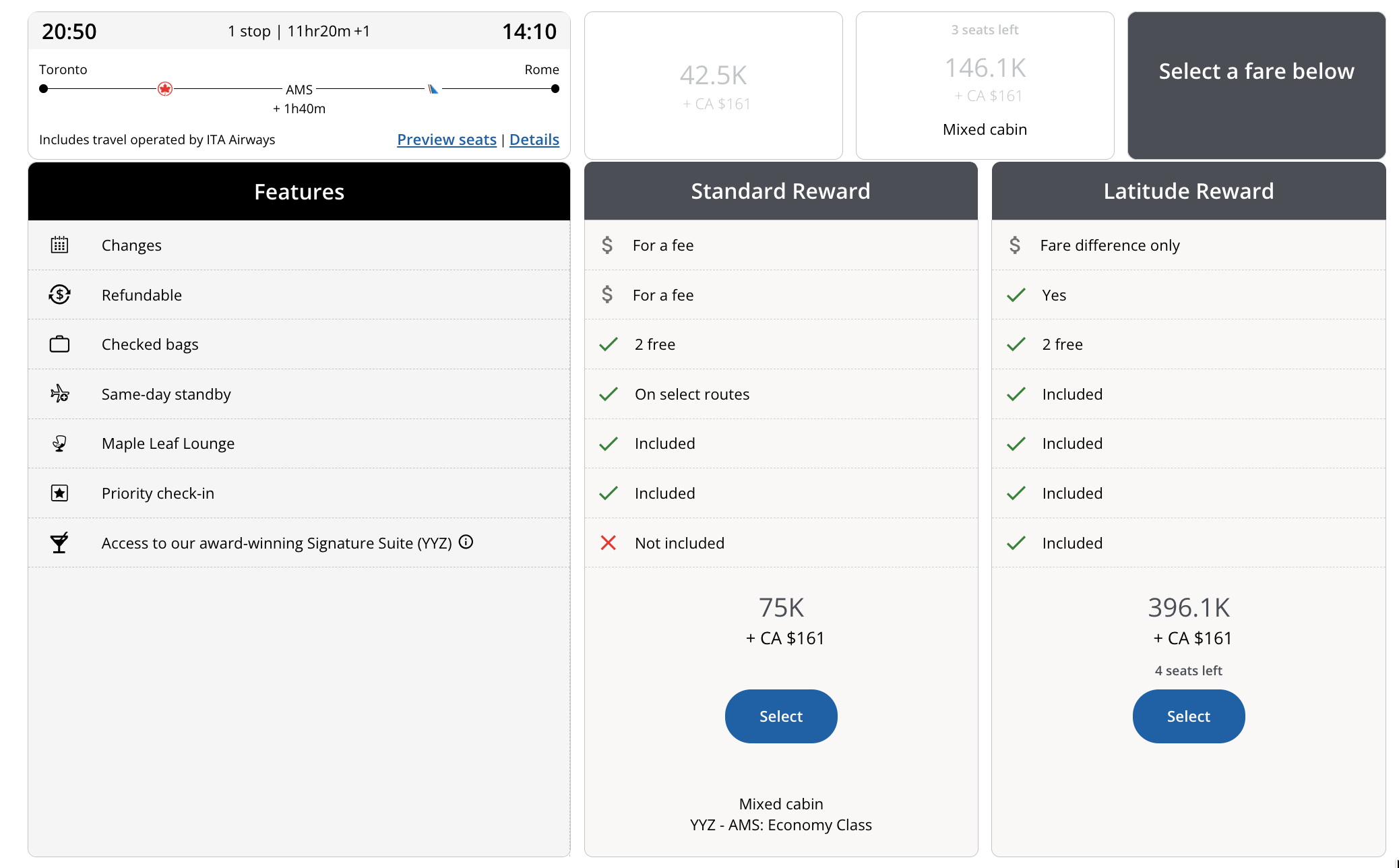
Task: Click Standard Reward Changes dollar icon
Action: pyautogui.click(x=607, y=245)
